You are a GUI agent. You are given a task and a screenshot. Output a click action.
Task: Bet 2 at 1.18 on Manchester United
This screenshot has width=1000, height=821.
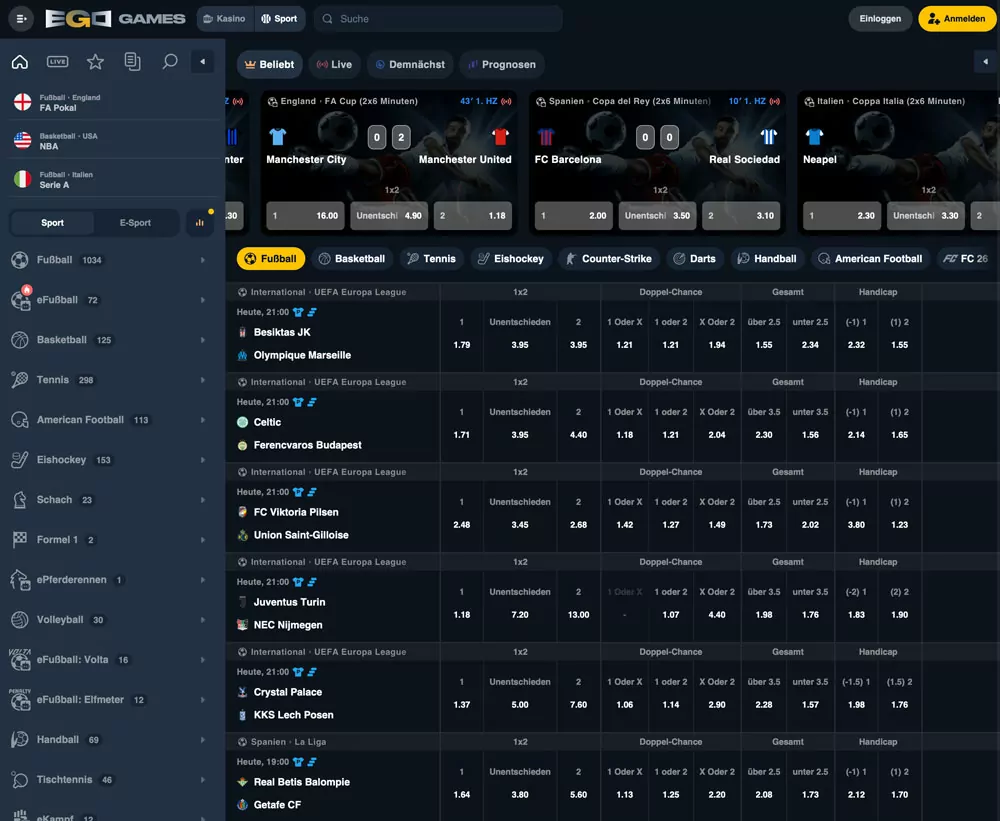point(473,216)
